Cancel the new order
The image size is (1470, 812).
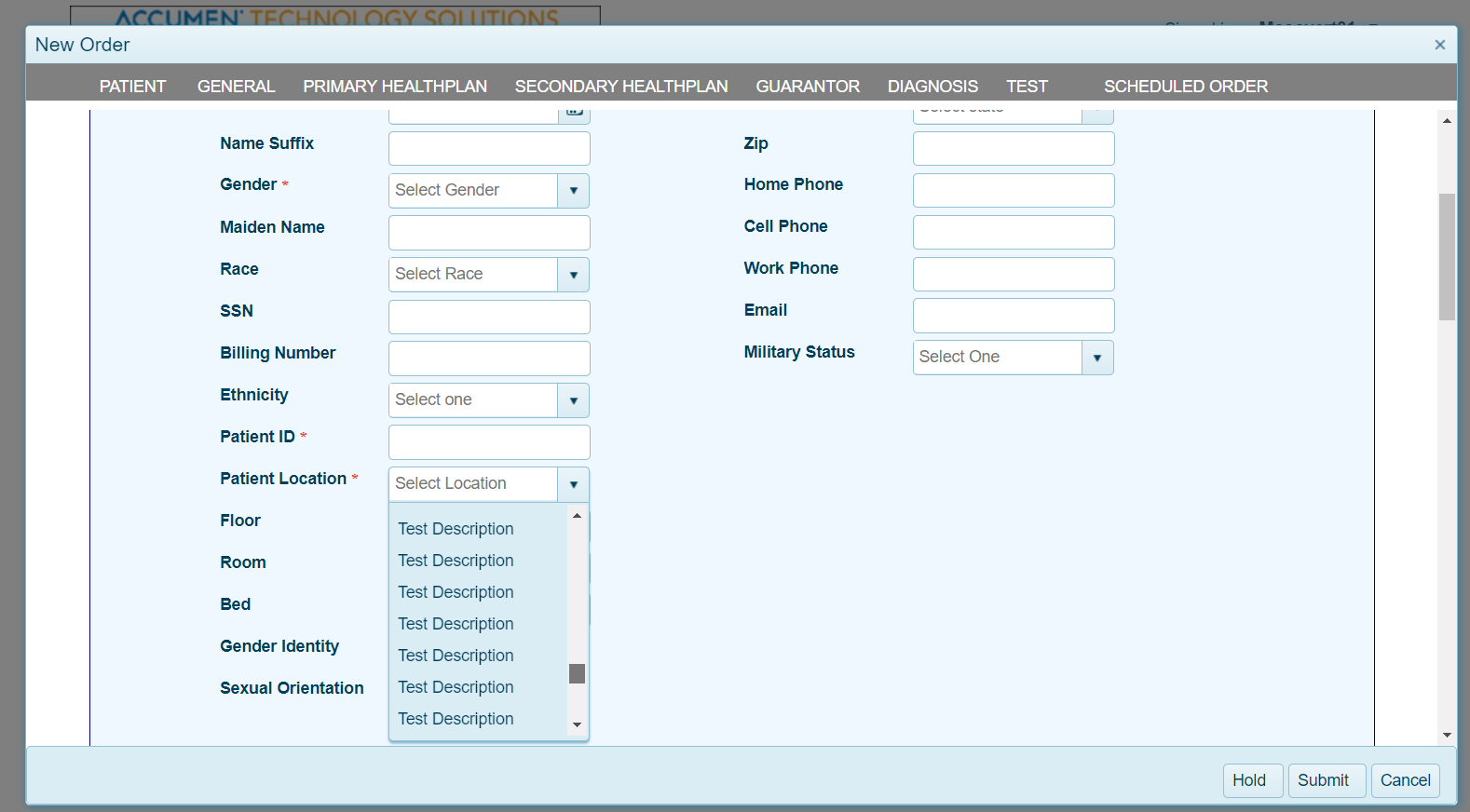pos(1405,780)
